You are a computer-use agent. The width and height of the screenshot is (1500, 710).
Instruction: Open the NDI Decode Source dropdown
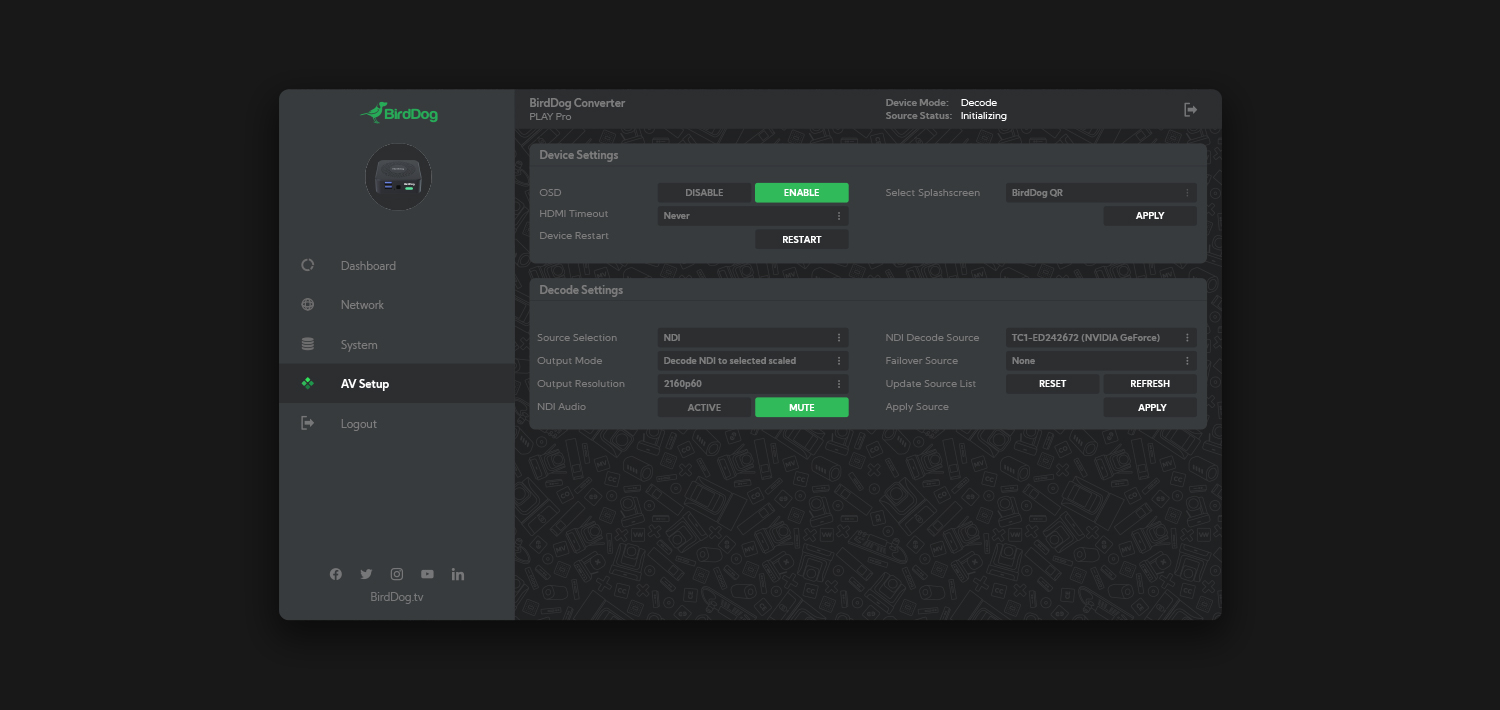[x=1100, y=338]
